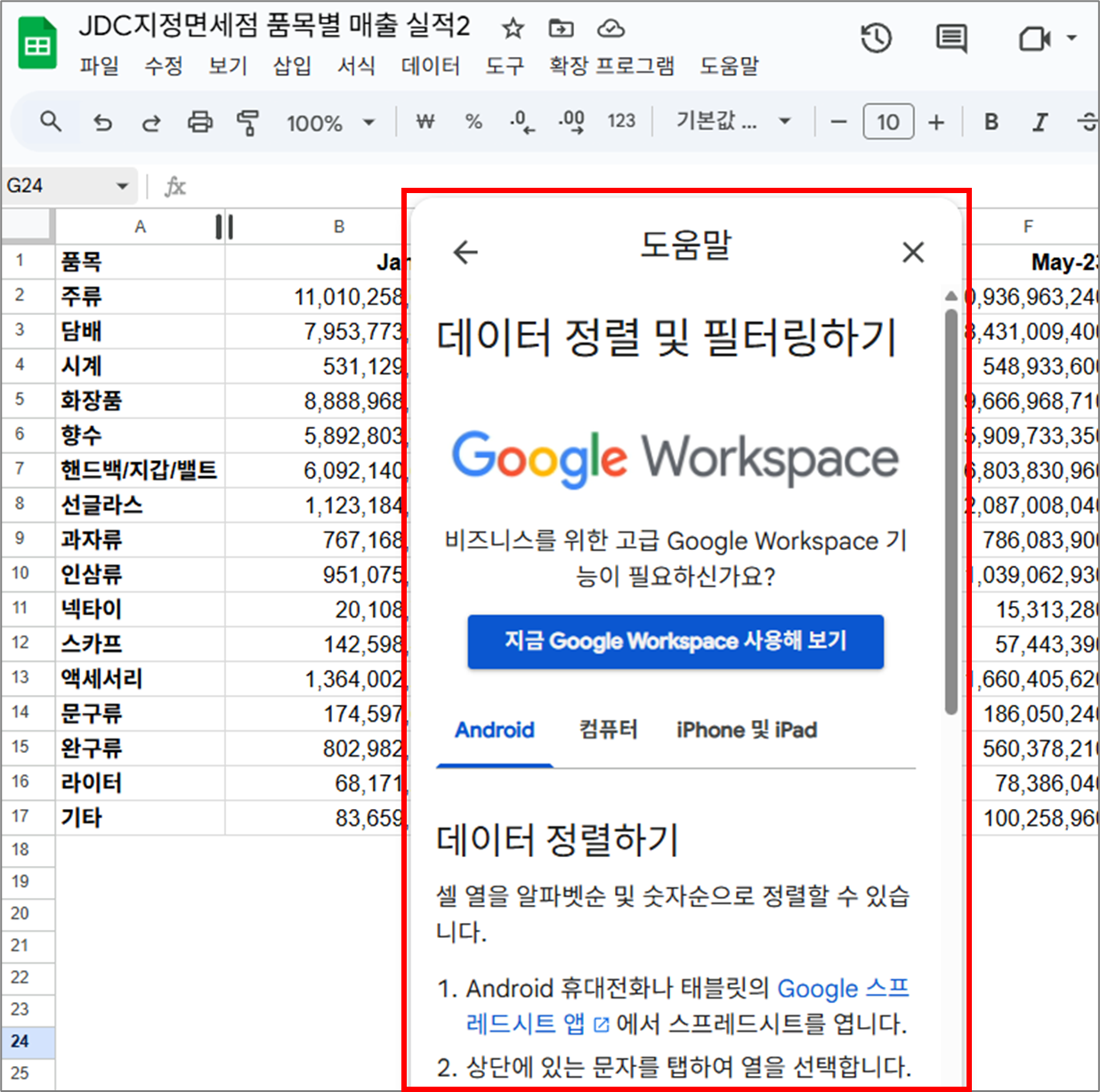The height and width of the screenshot is (1092, 1100).
Task: Print the spreadsheet
Action: (x=200, y=122)
